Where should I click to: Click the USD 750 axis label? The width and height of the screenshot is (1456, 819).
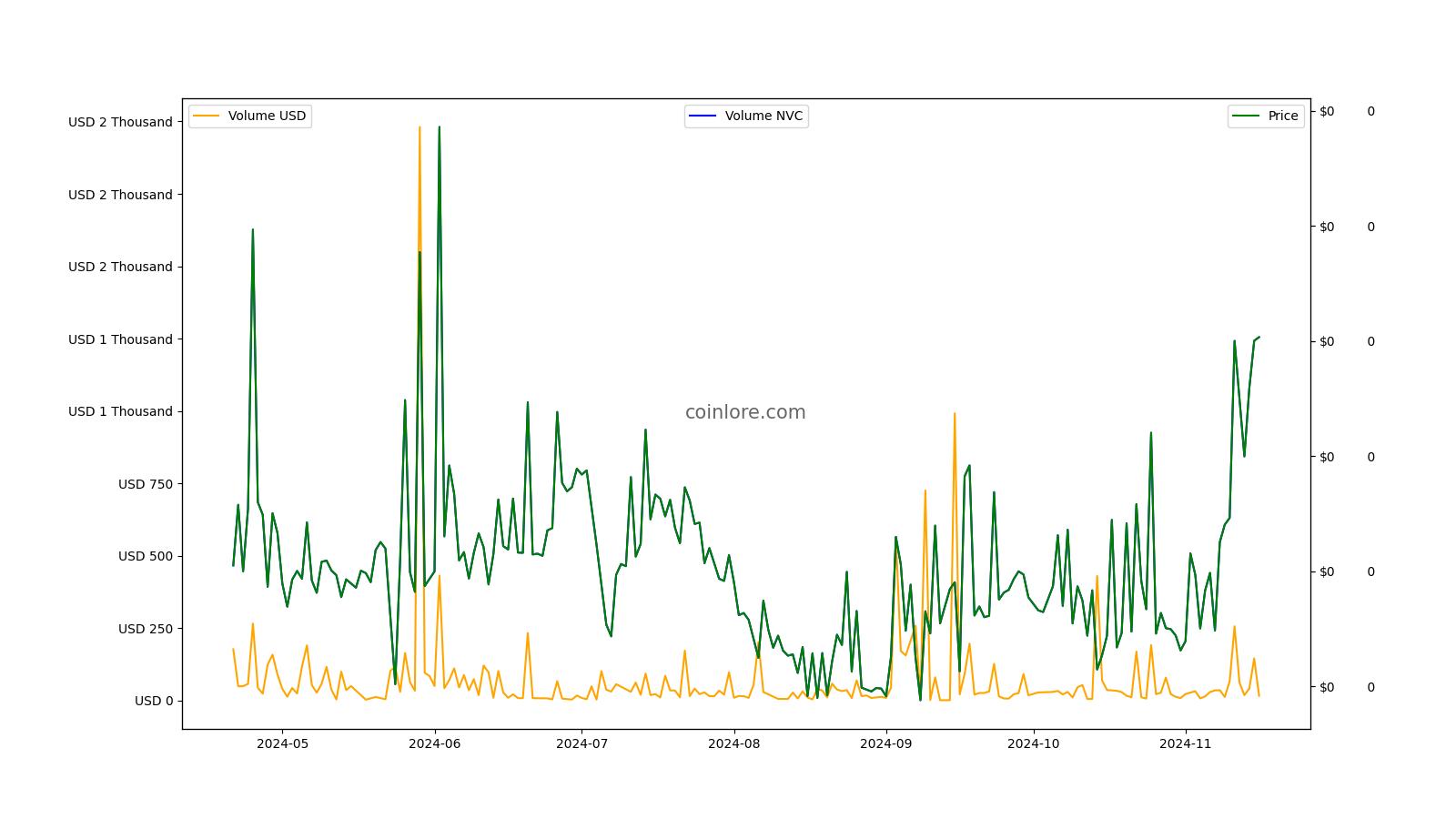(146, 484)
